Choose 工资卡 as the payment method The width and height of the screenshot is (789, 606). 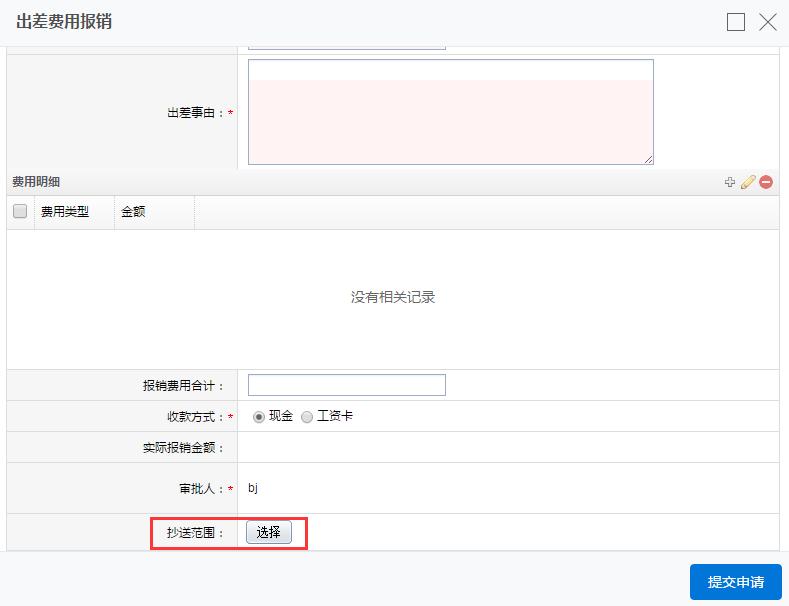coord(307,417)
